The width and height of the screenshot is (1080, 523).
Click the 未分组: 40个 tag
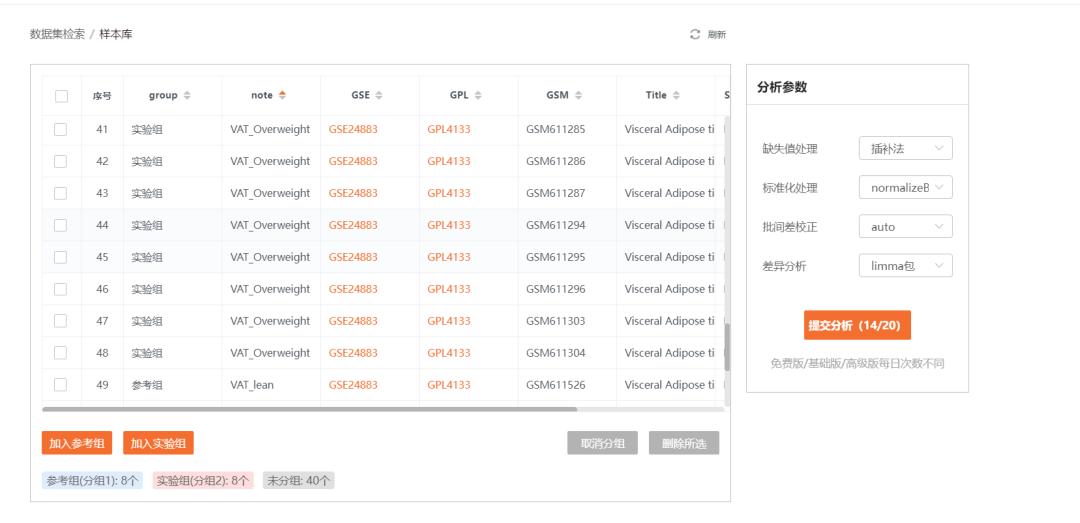tap(298, 481)
